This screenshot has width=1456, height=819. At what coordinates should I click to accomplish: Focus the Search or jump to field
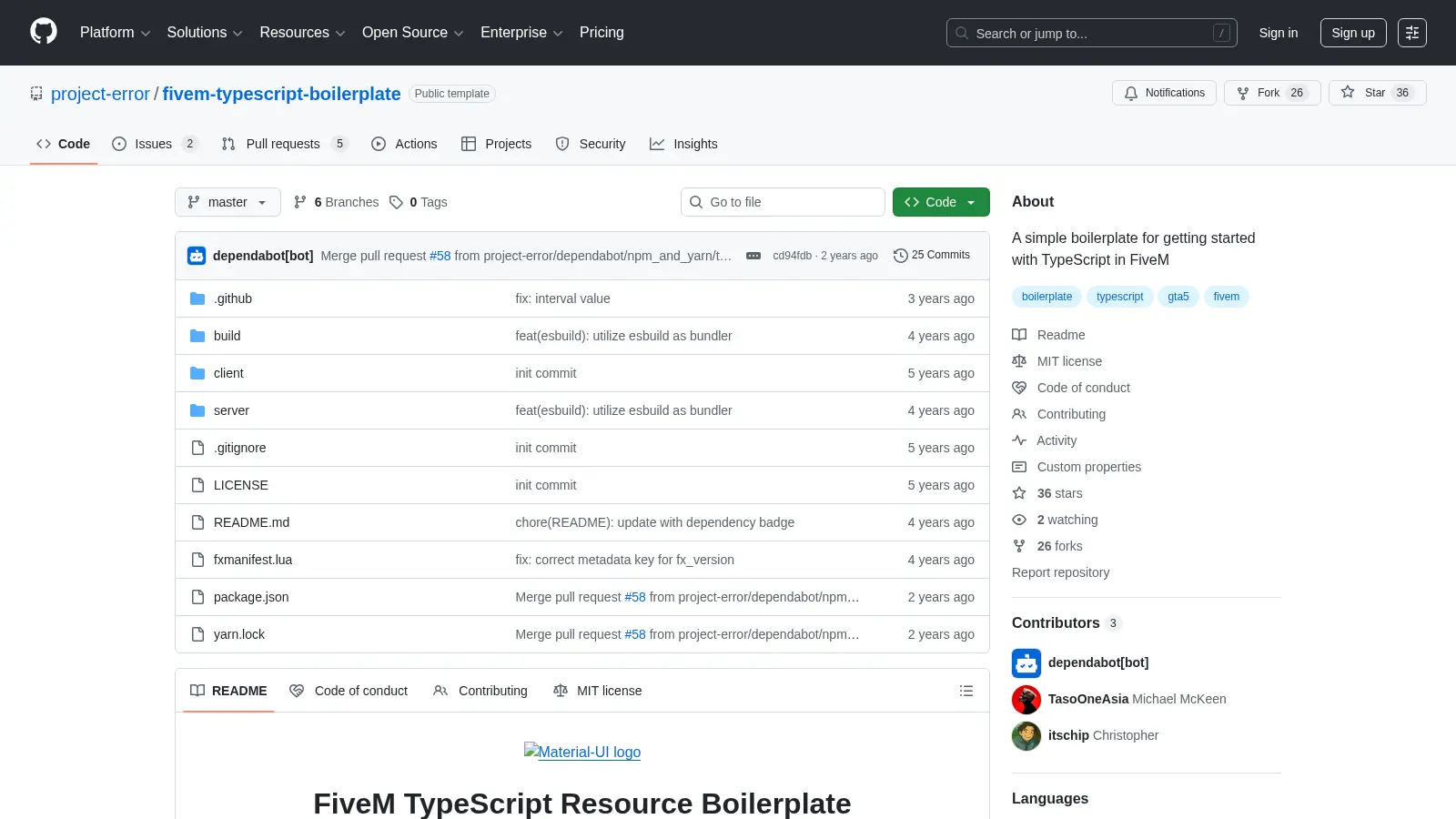pos(1091,33)
